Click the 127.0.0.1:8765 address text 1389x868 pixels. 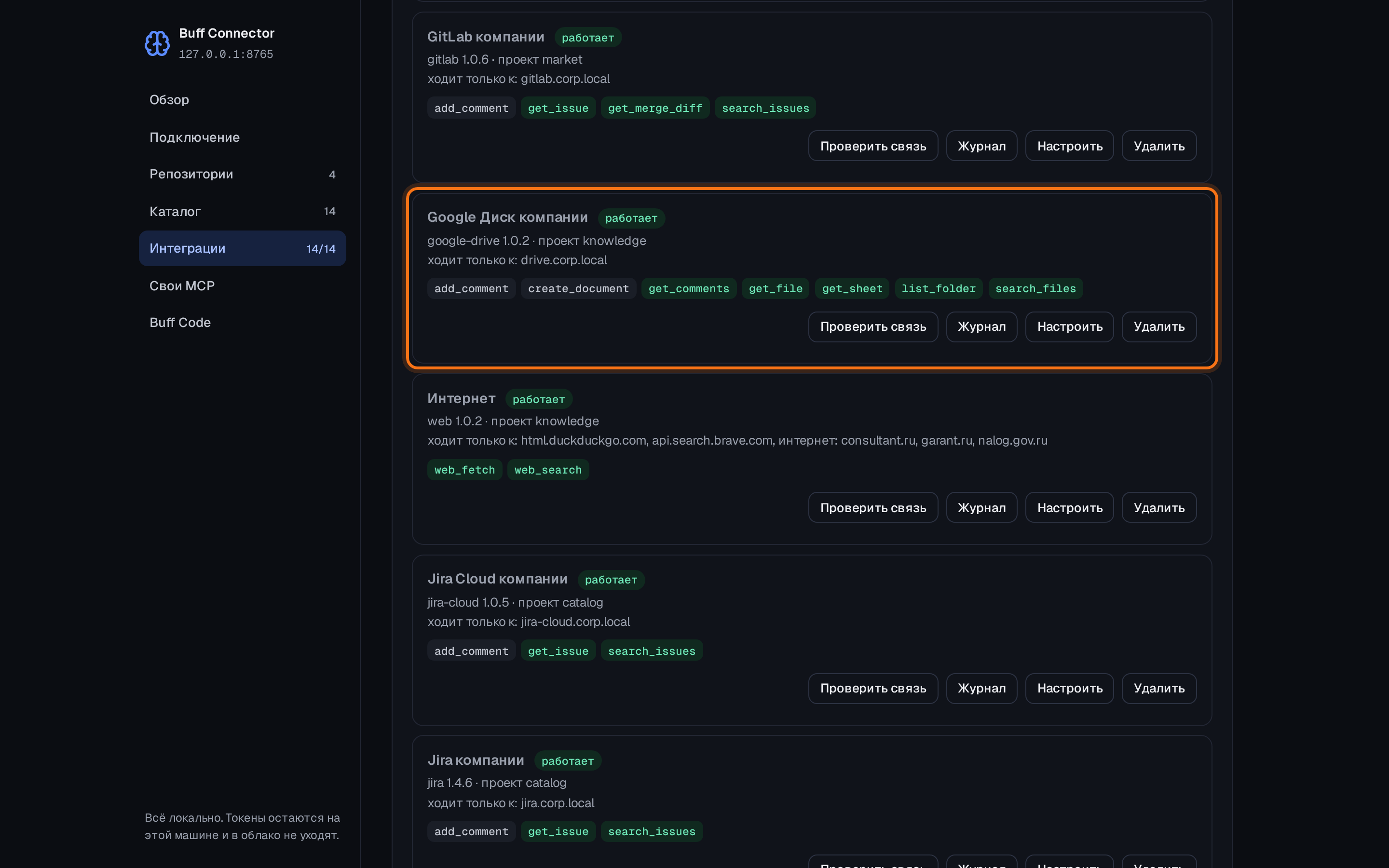point(226,54)
